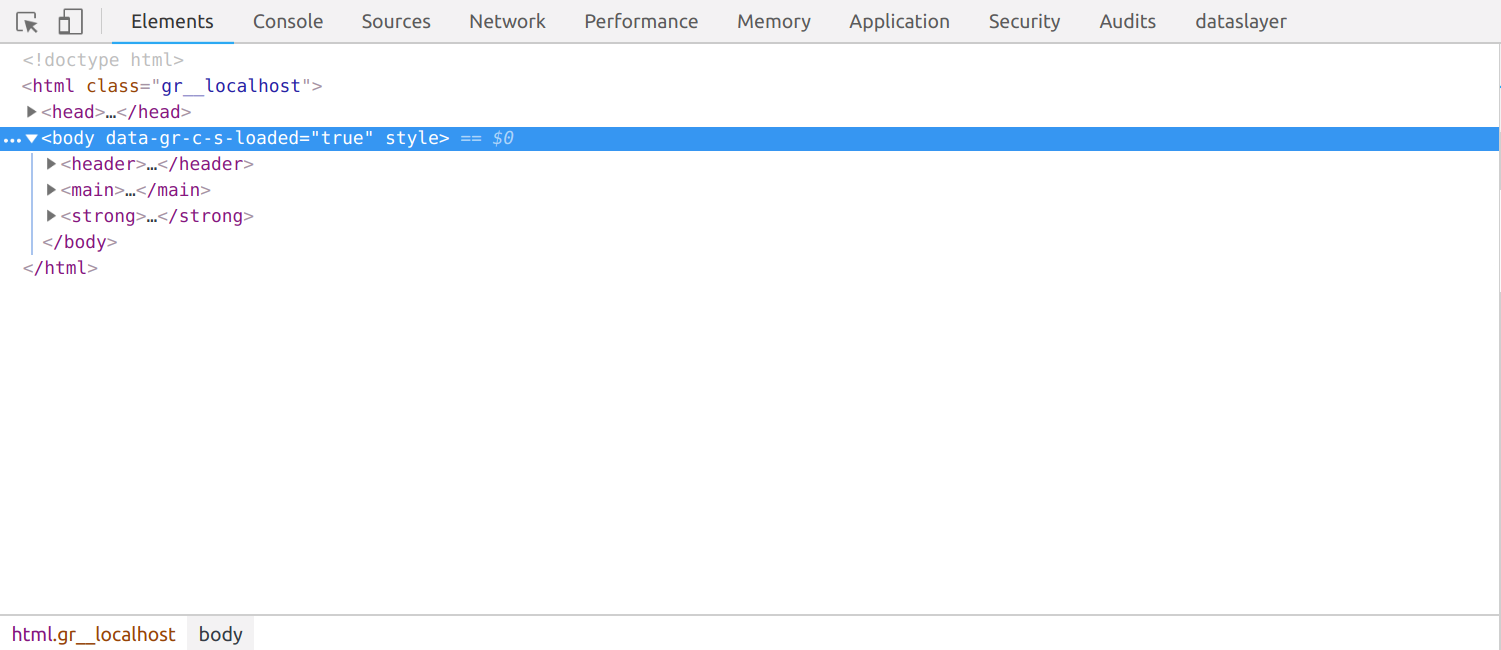Collapse the body element node
Image resolution: width=1501 pixels, height=650 pixels.
[32, 139]
